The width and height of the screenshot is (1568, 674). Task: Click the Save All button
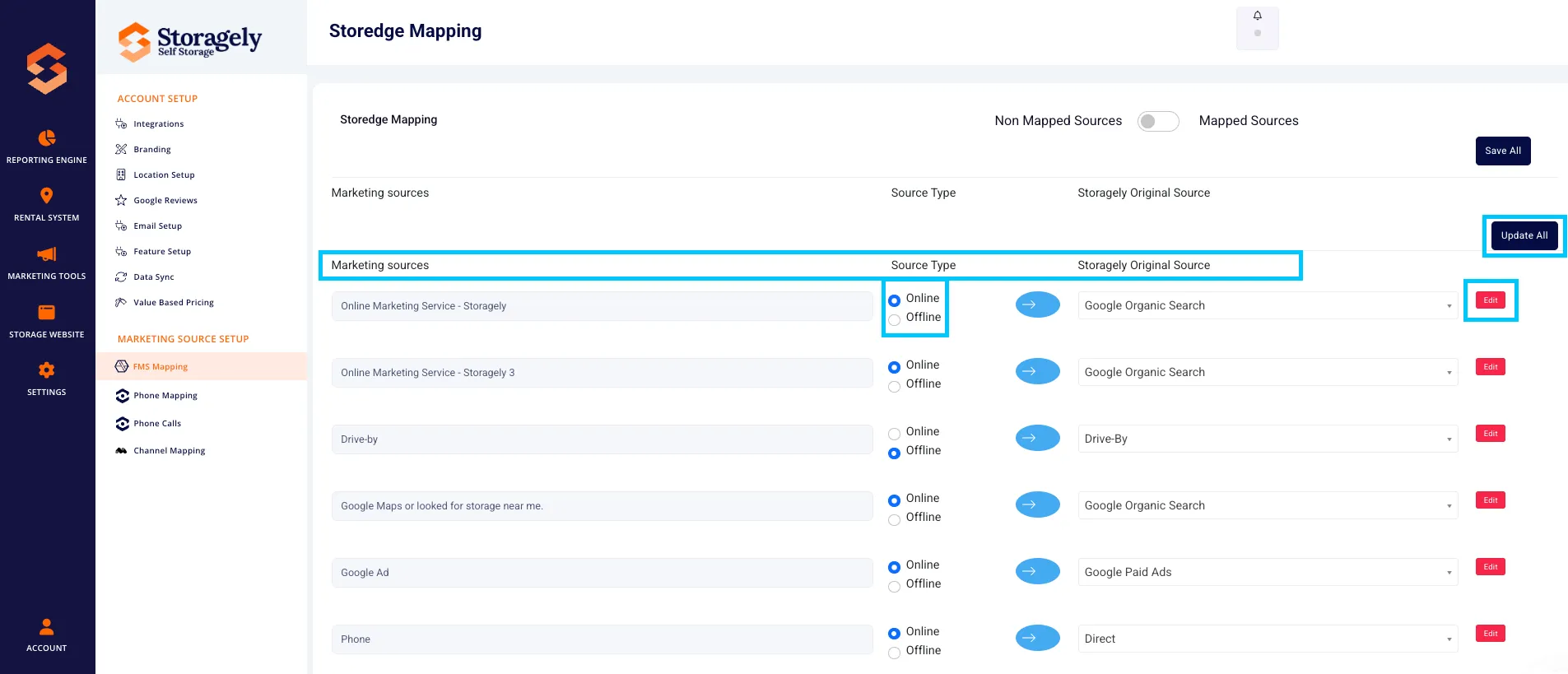point(1503,151)
